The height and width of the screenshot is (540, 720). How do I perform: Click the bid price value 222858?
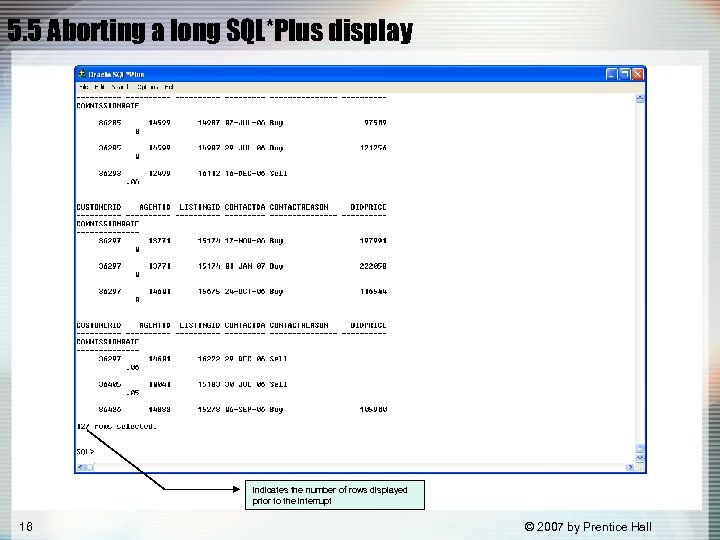click(373, 266)
